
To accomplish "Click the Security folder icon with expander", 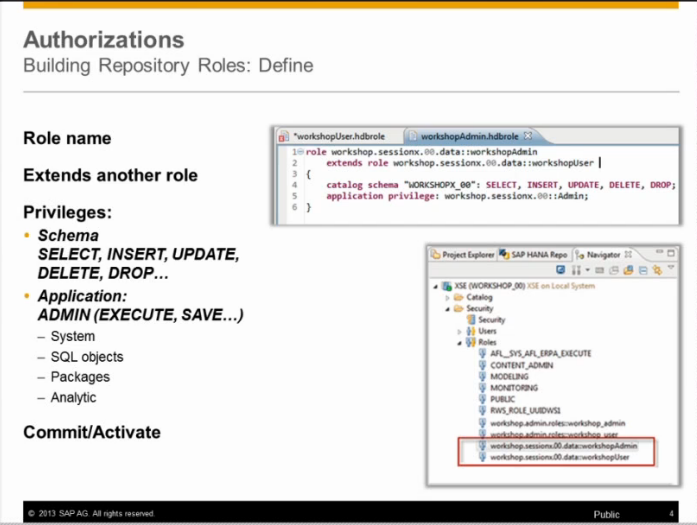I will [459, 309].
